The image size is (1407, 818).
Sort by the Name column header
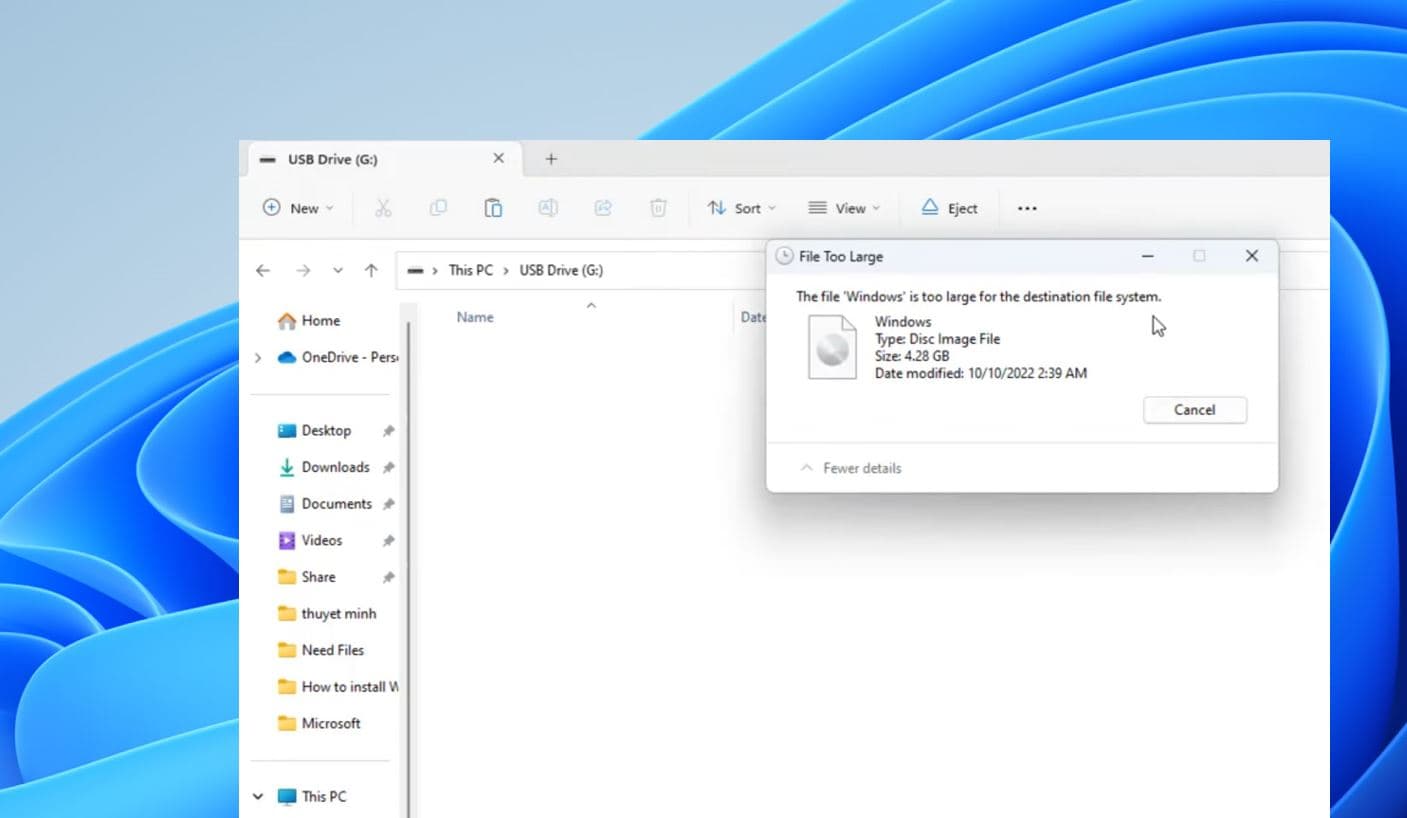[475, 317]
